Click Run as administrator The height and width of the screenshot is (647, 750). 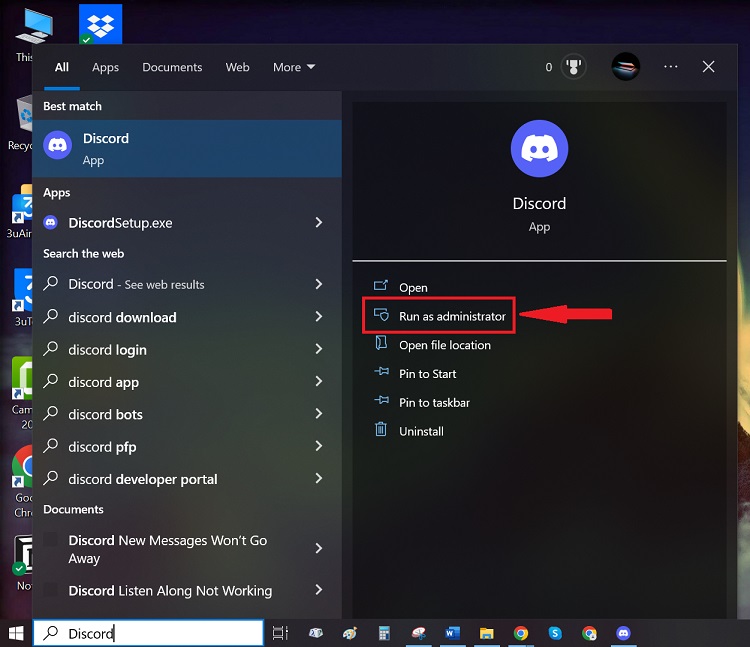point(452,317)
